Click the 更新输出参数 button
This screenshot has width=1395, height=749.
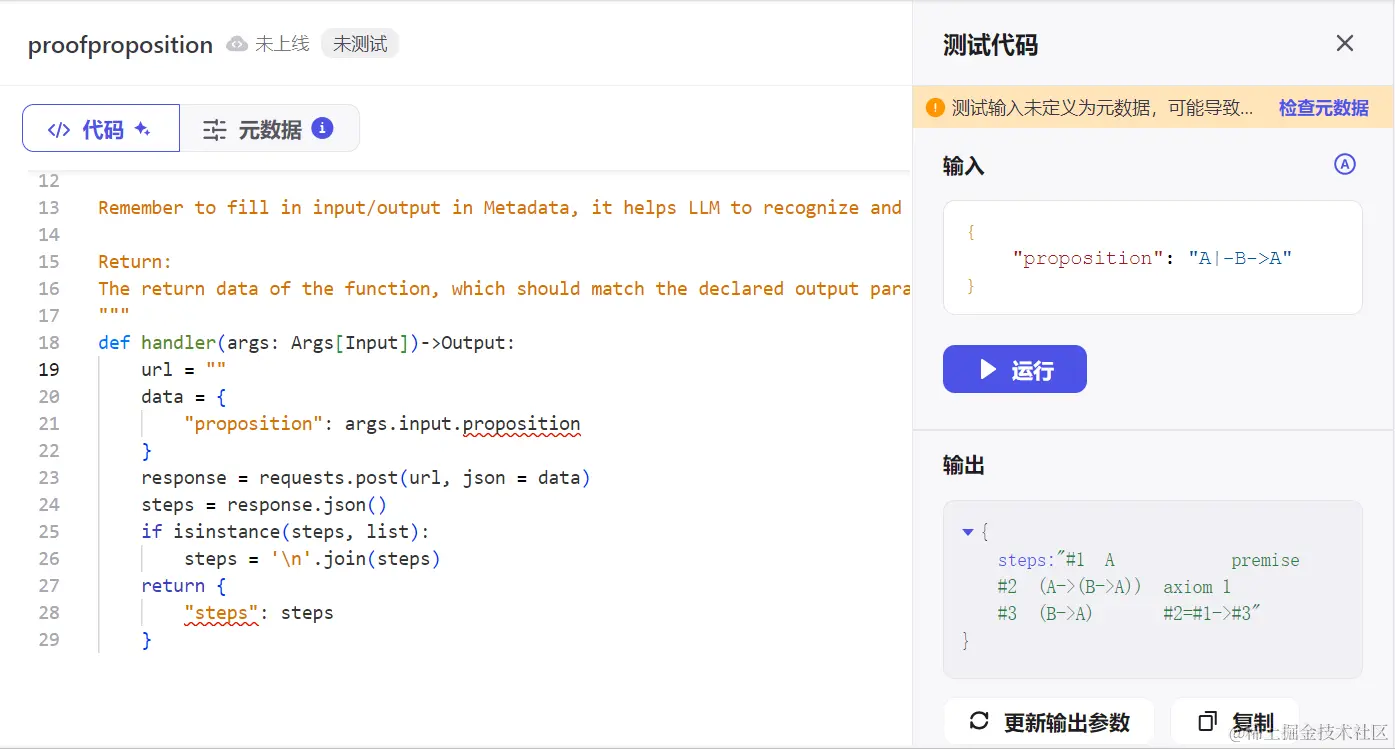click(x=1049, y=722)
